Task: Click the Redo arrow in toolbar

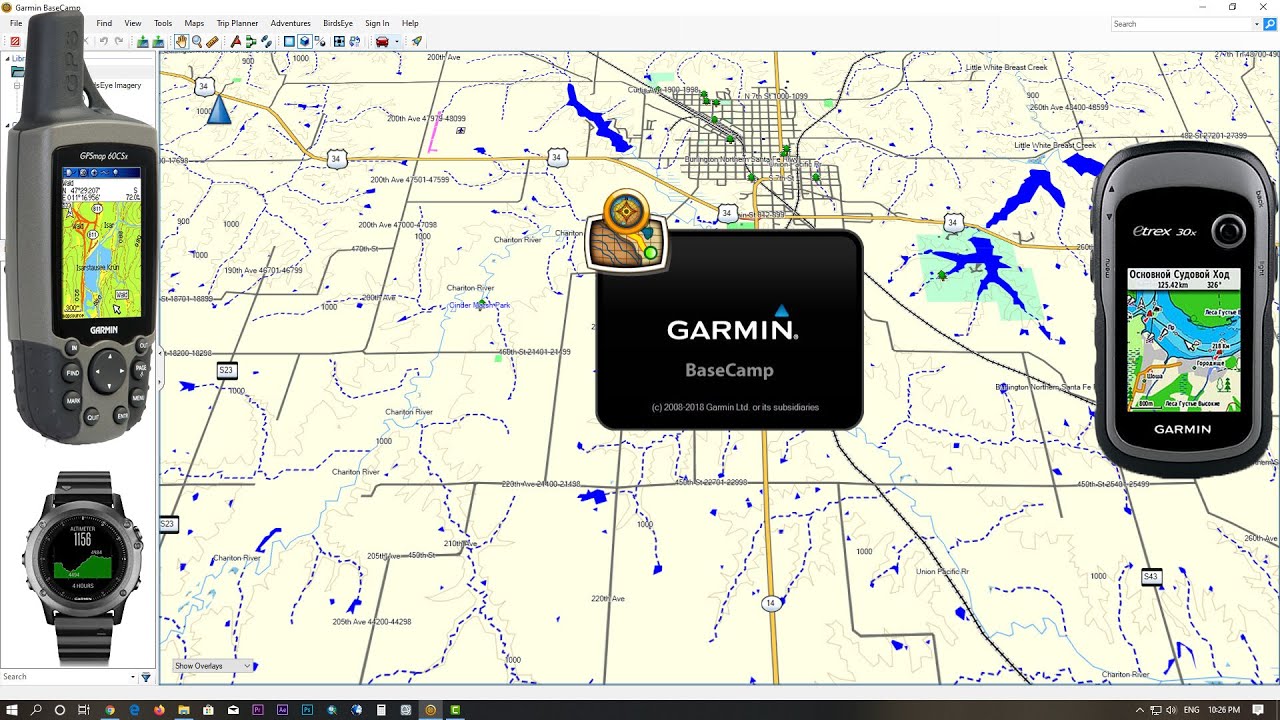Action: (119, 41)
